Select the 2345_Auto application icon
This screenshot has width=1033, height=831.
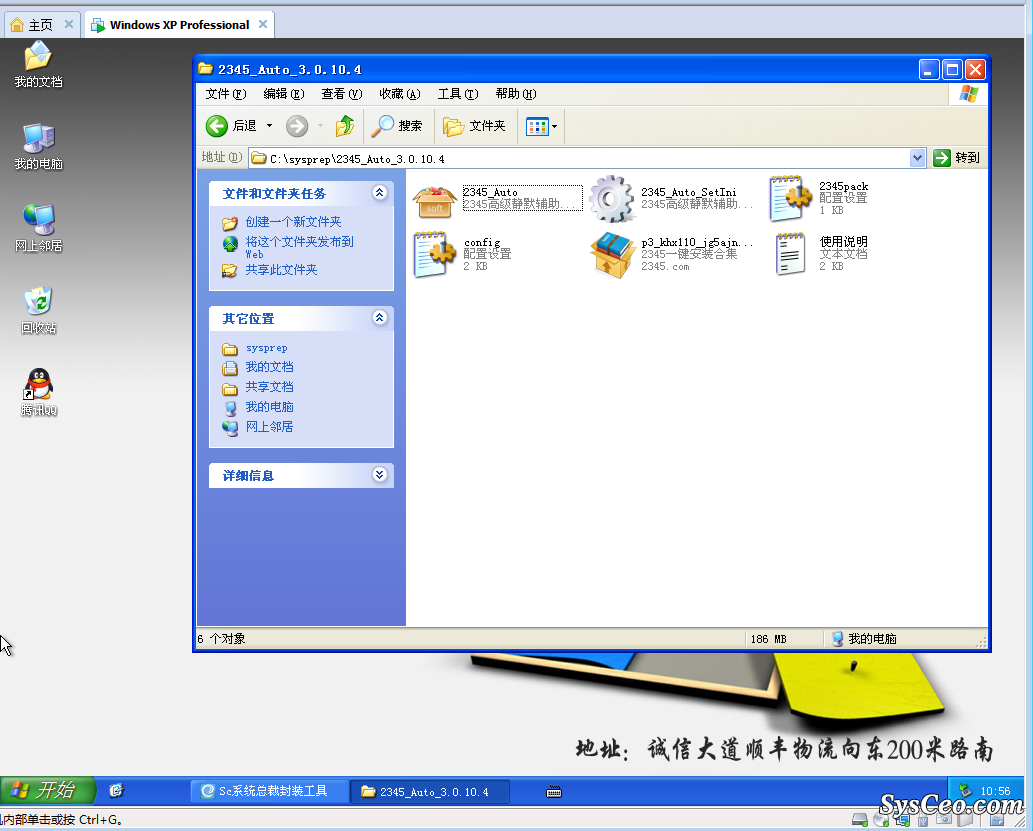[x=434, y=200]
